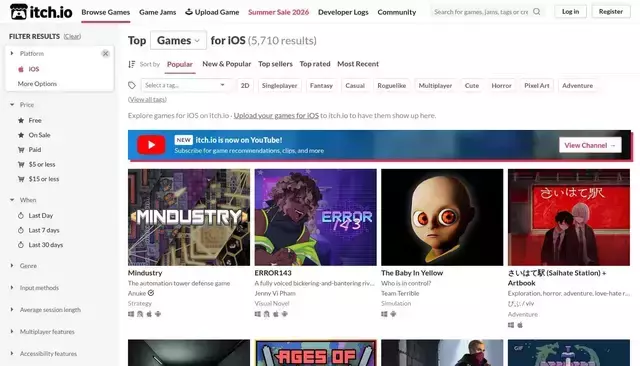640x366 pixels.
Task: Click the clock icon beside Last 7 days
Action: [21, 230]
